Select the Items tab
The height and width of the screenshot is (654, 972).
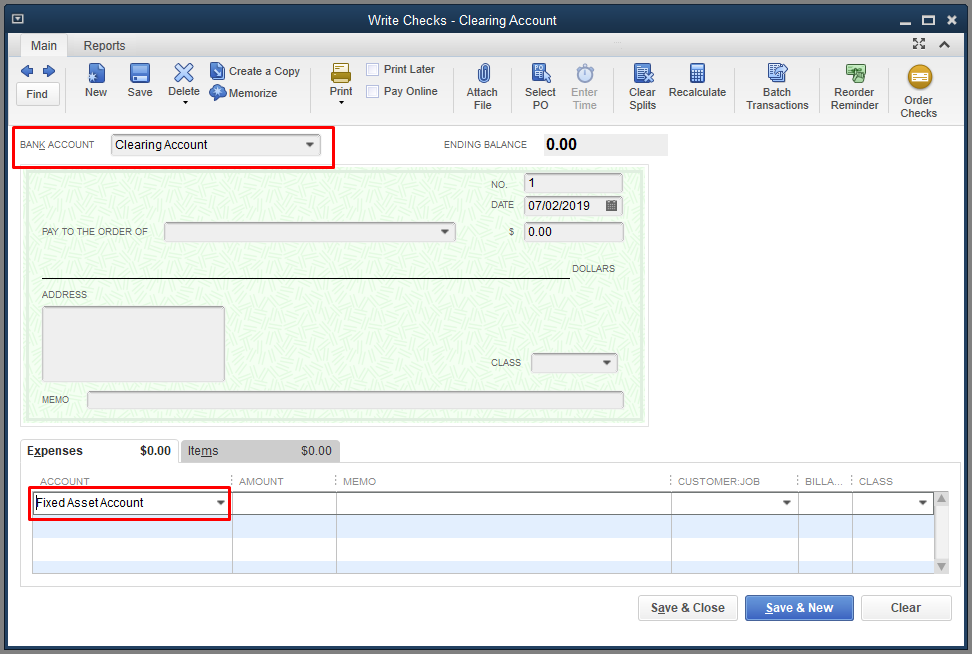tap(260, 451)
